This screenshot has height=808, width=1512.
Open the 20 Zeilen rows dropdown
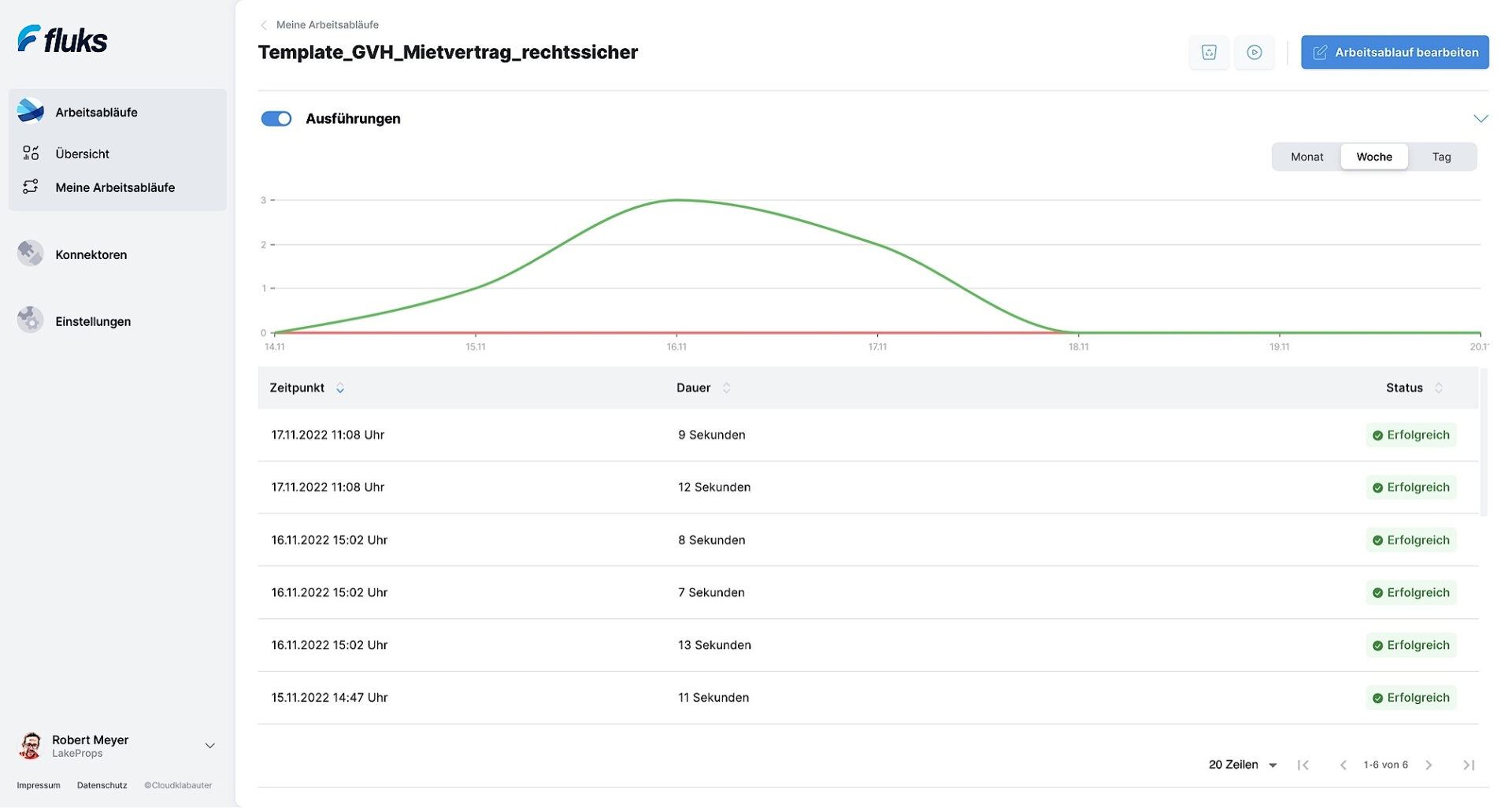[x=1243, y=765]
